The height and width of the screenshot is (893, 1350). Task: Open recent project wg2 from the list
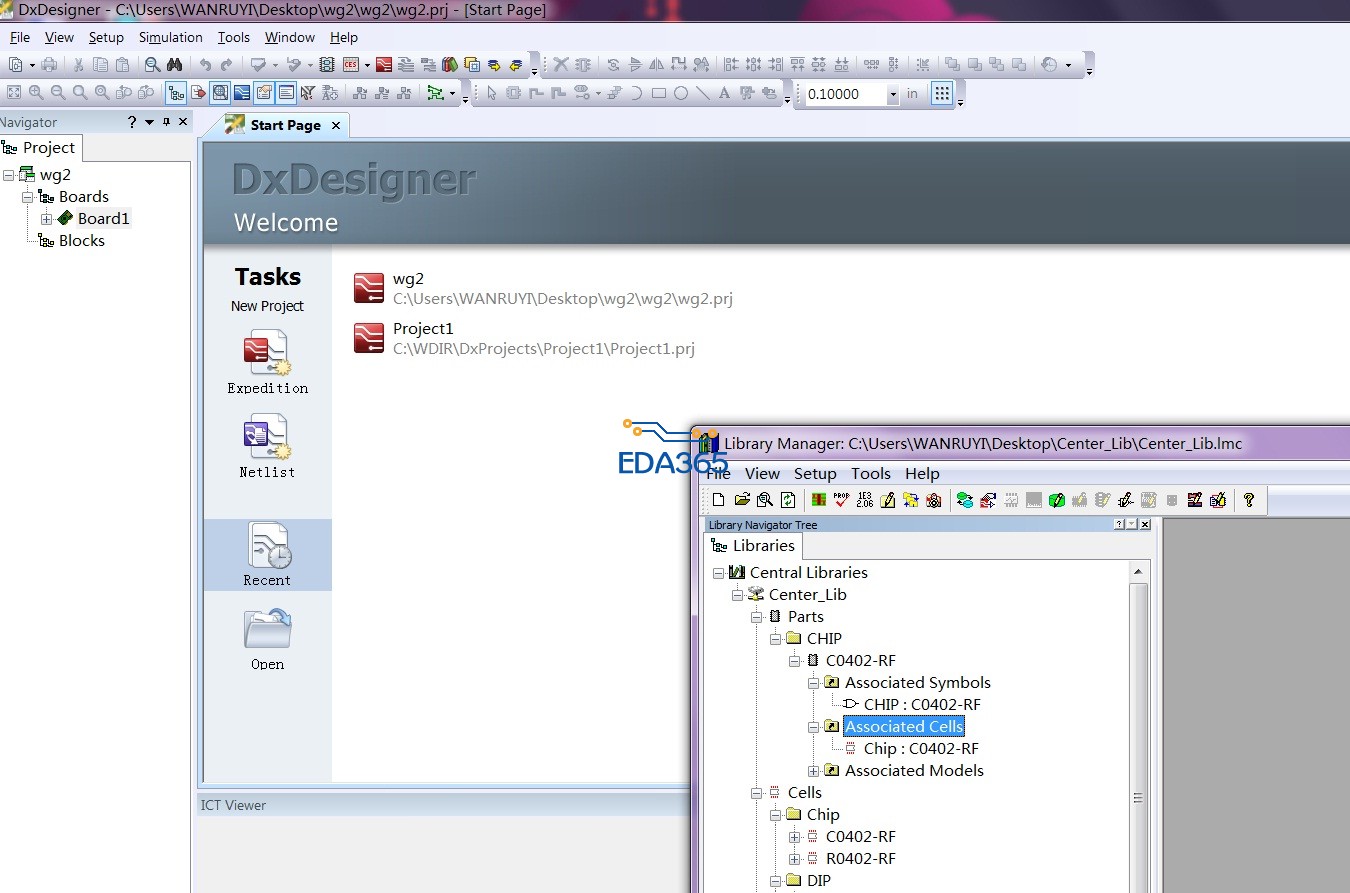pyautogui.click(x=544, y=288)
